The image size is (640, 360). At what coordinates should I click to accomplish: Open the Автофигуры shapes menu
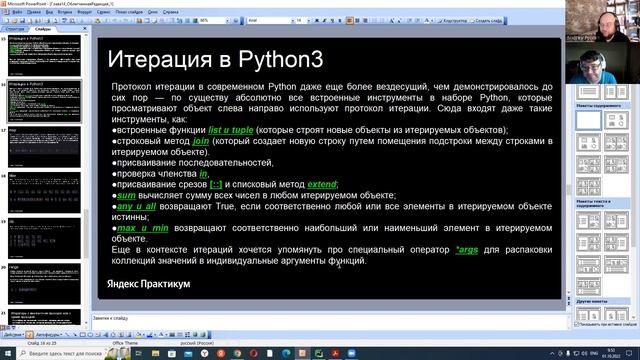pyautogui.click(x=49, y=335)
